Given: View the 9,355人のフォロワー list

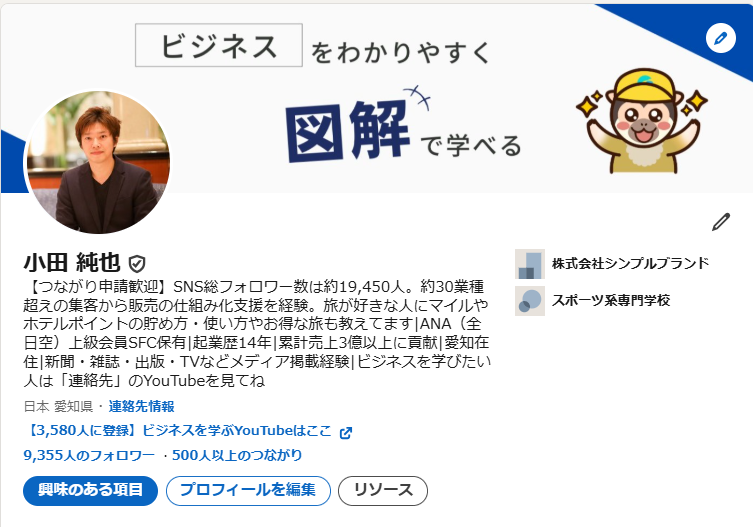Looking at the screenshot, I should click(89, 455).
